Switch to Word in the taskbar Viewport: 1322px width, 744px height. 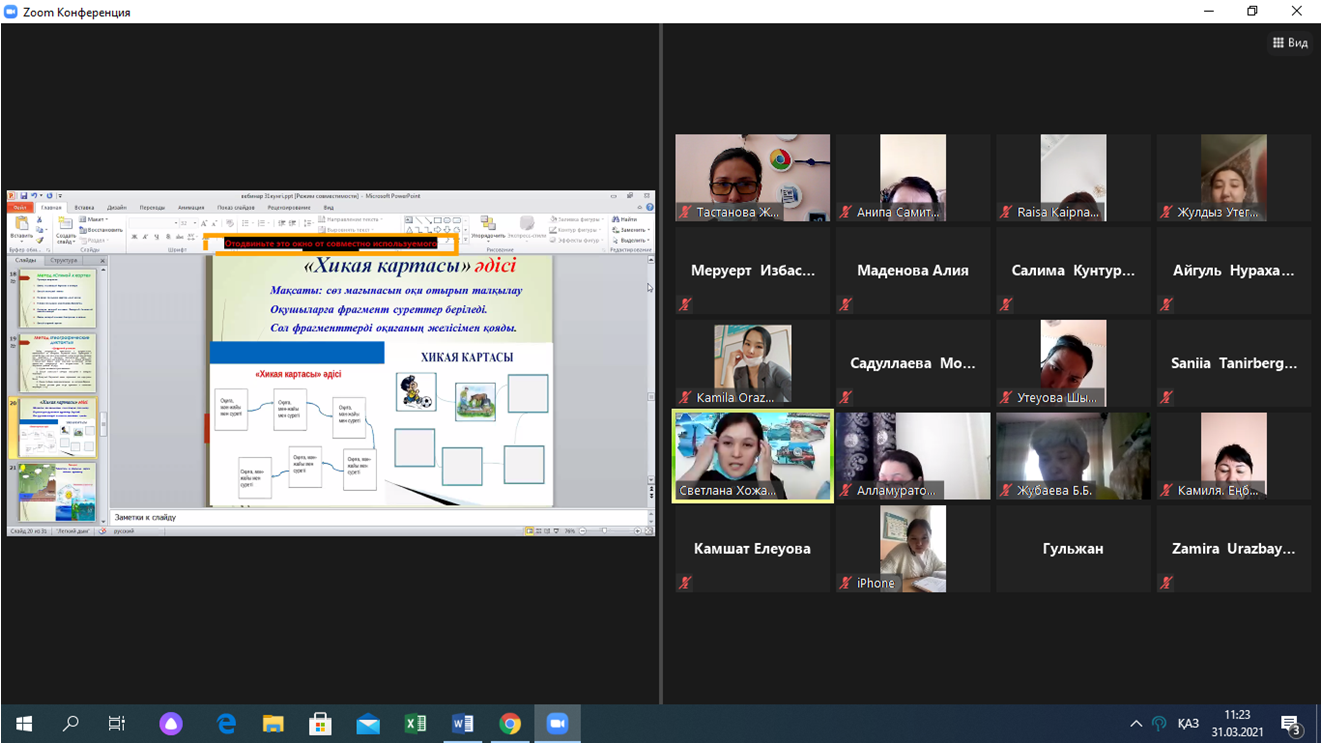pos(462,724)
